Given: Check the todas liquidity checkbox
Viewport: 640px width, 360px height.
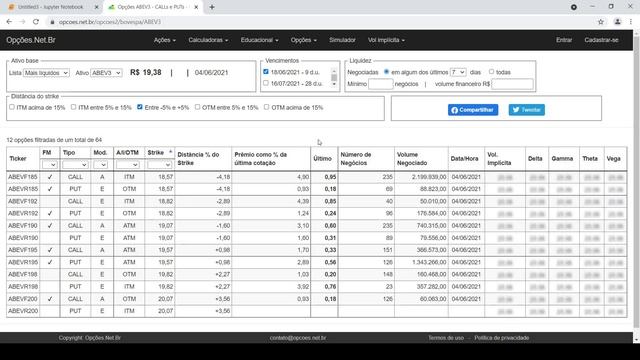Looking at the screenshot, I should tap(491, 72).
